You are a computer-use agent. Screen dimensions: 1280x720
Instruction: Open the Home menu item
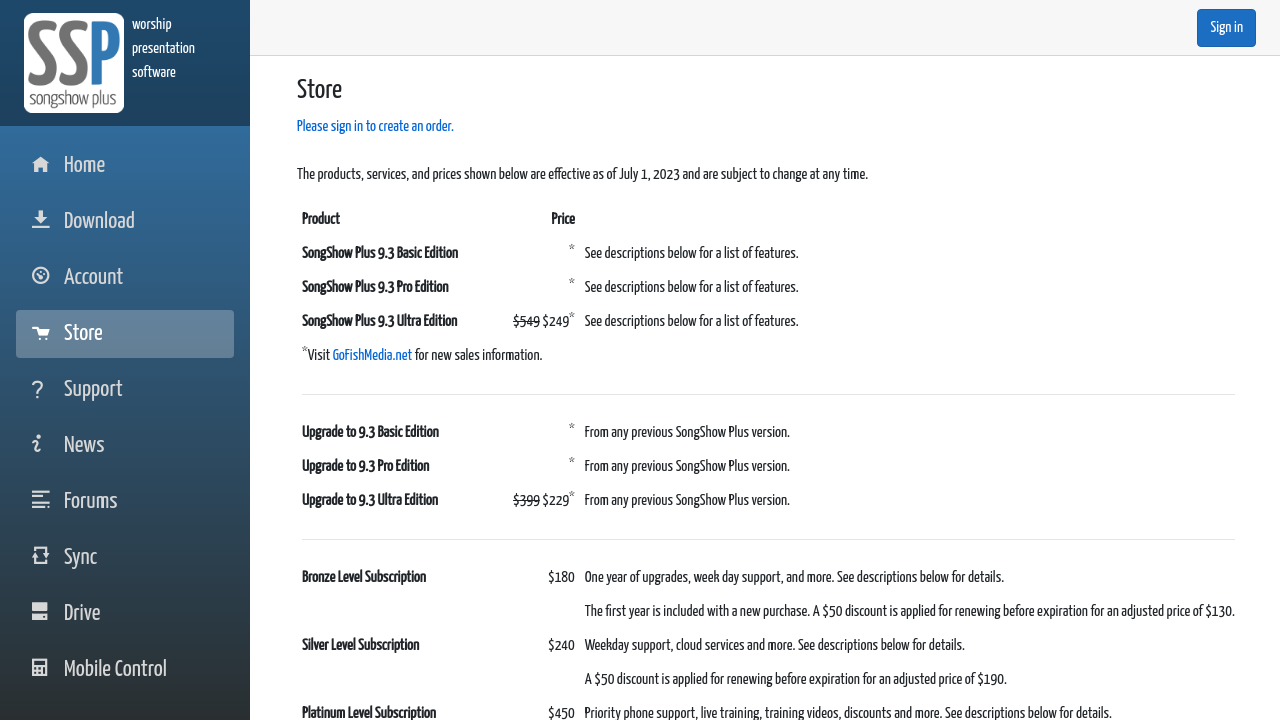click(84, 165)
